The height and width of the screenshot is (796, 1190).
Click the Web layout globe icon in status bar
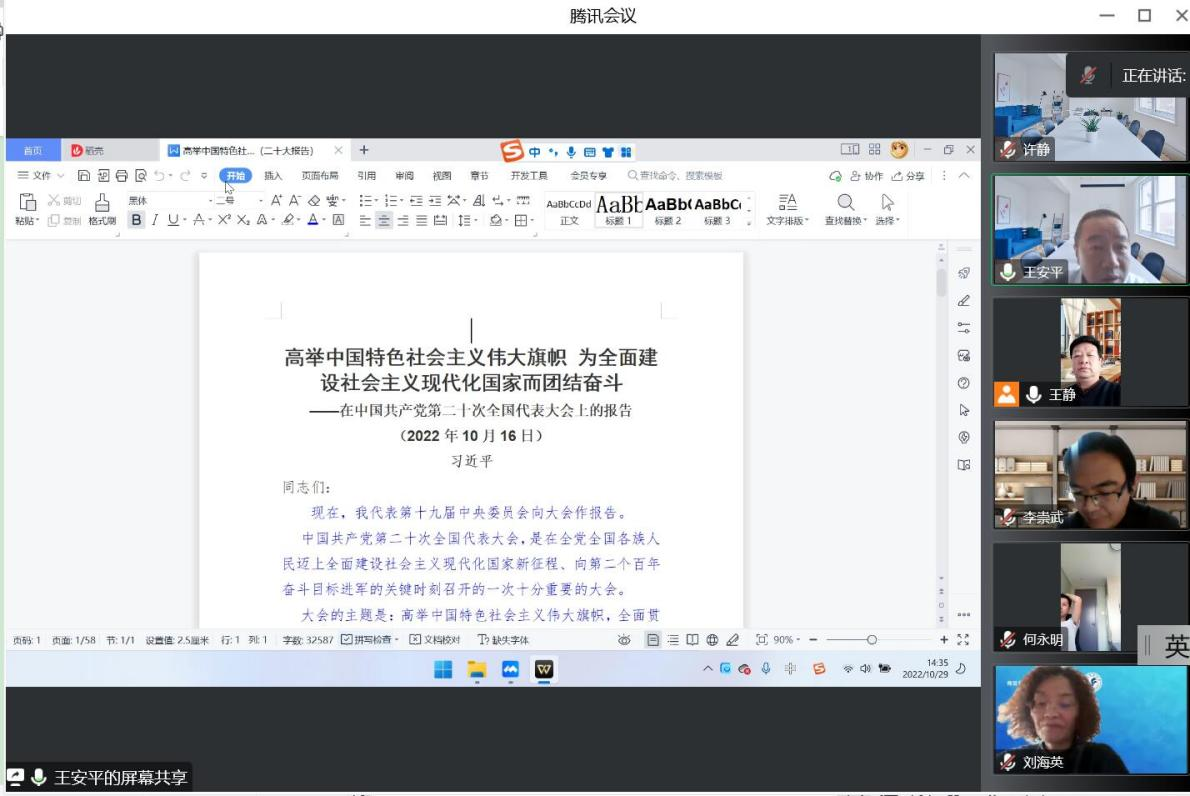click(x=712, y=640)
